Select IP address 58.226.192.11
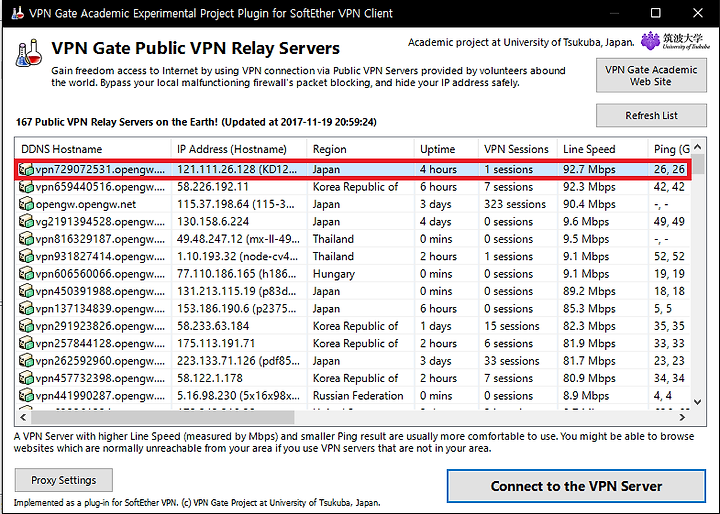This screenshot has width=720, height=514. coord(213,187)
